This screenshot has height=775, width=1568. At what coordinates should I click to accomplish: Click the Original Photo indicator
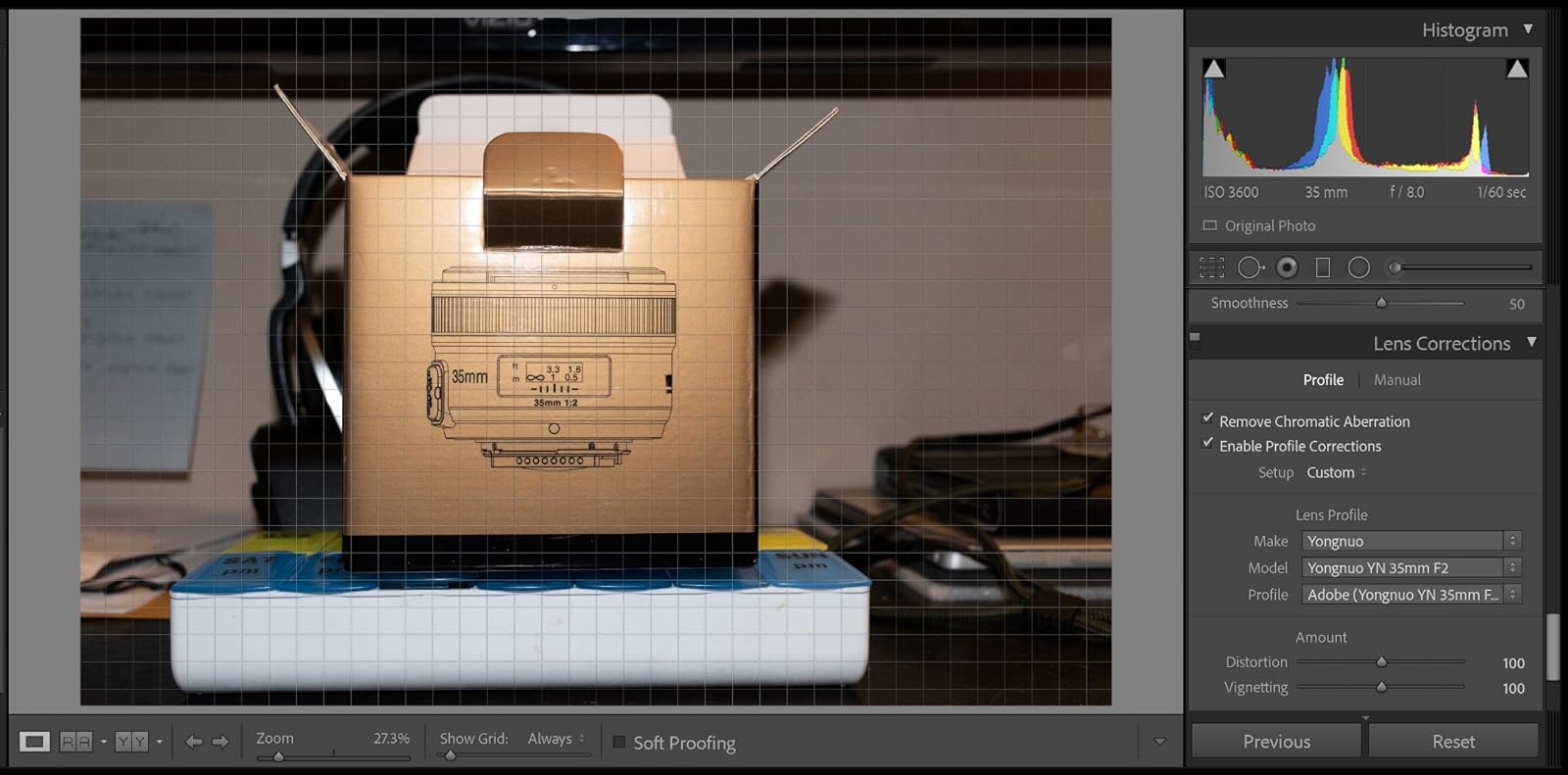click(x=1259, y=225)
